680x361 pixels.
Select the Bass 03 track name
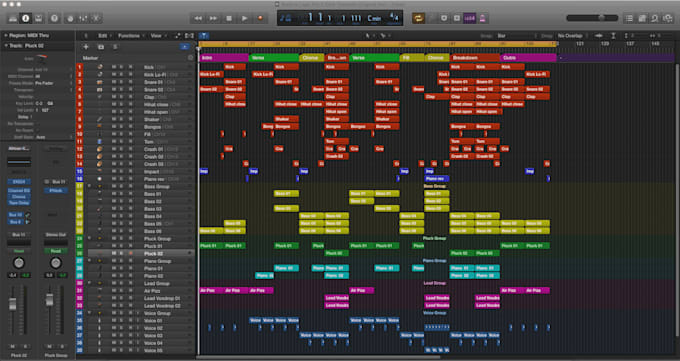153,209
